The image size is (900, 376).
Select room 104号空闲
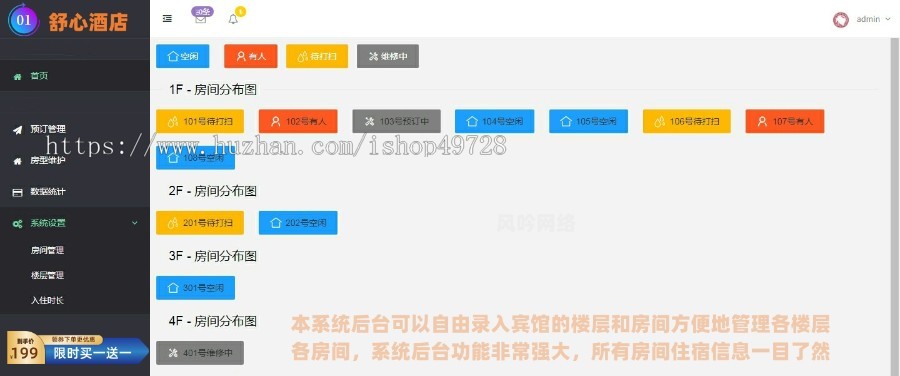pos(494,121)
